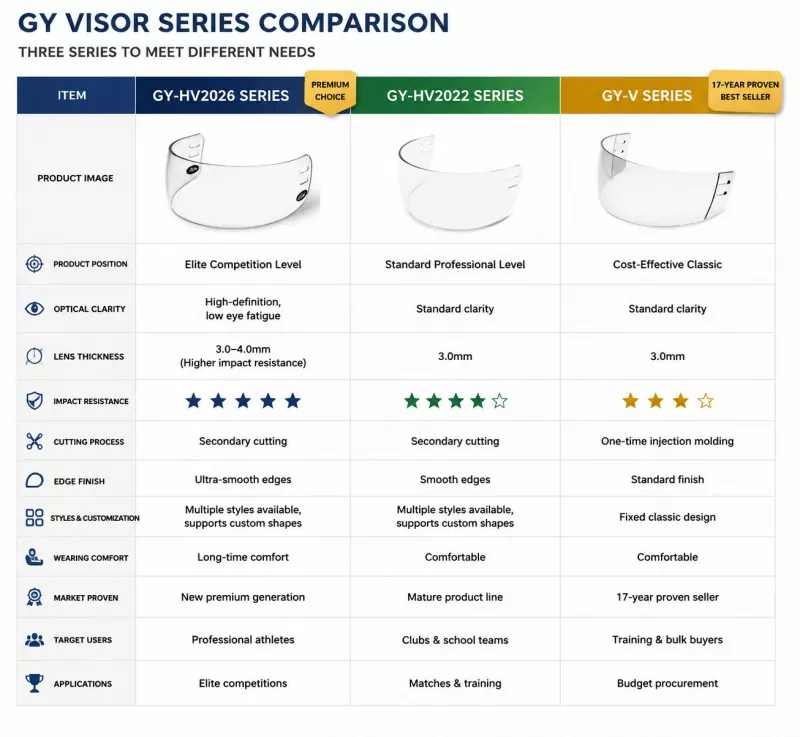Select the Cutting Process scissors icon
Viewport: 800px width, 737px height.
pyautogui.click(x=34, y=441)
